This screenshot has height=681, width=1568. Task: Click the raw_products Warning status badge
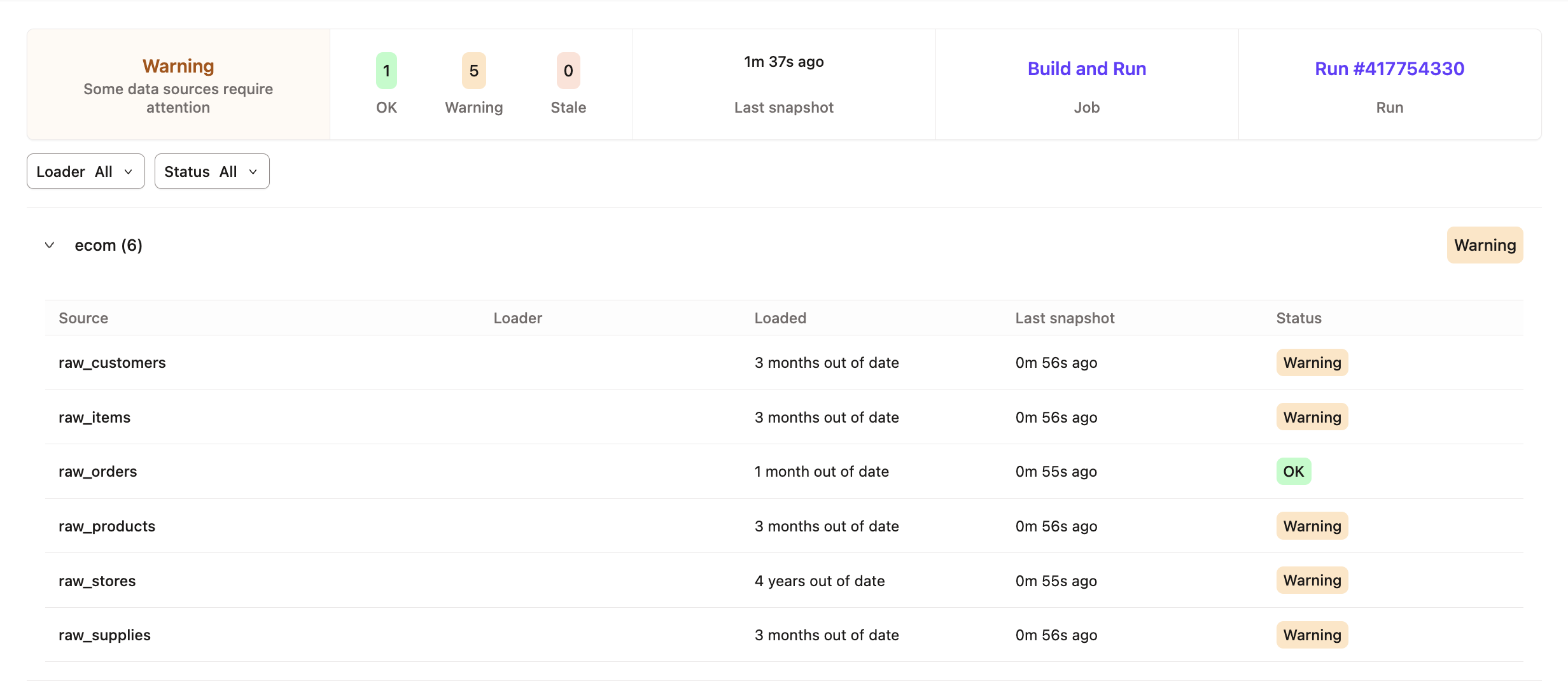click(x=1312, y=526)
